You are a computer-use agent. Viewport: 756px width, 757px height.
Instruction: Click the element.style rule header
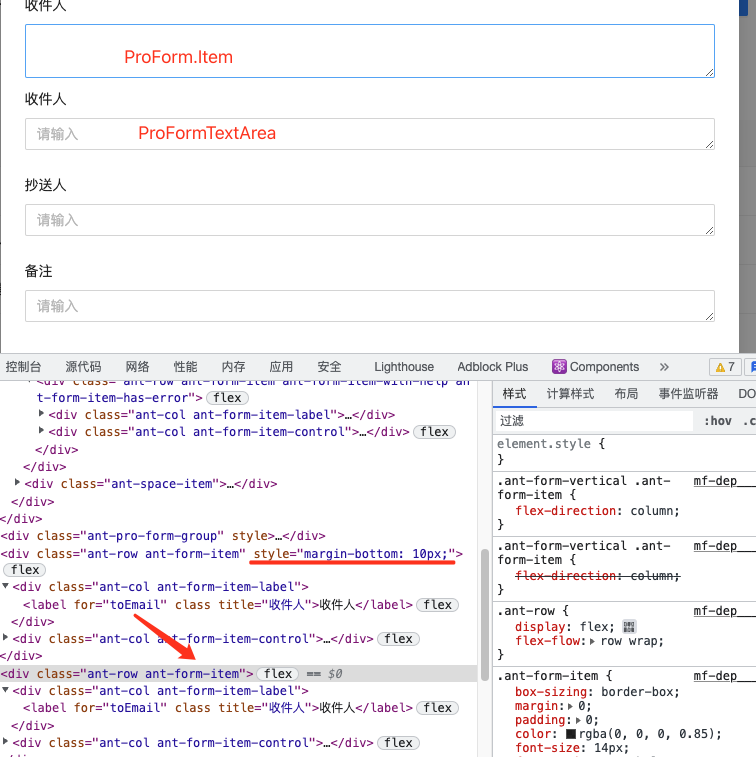tap(551, 444)
